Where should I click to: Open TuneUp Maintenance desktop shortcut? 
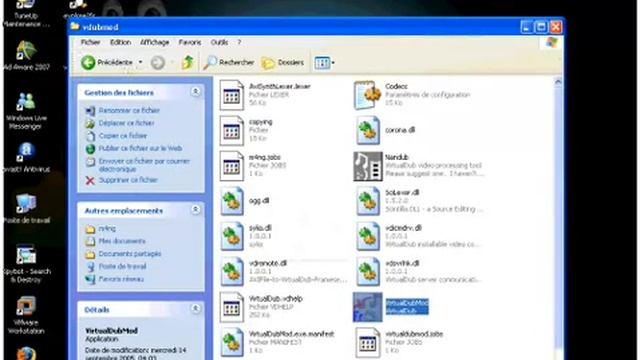click(25, 13)
